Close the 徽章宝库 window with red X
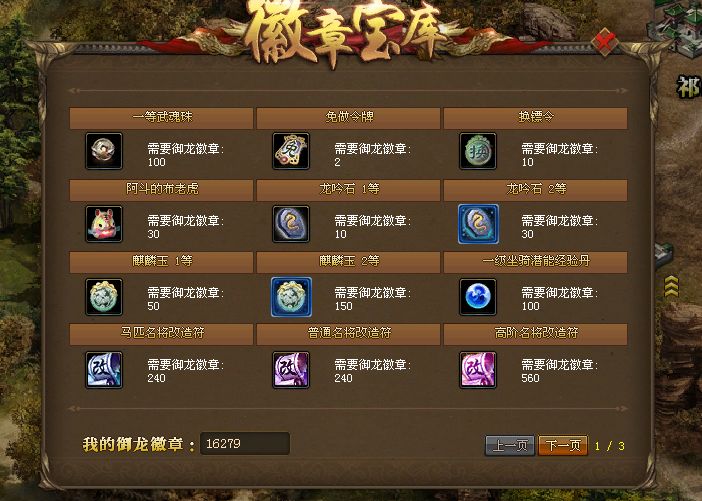The height and width of the screenshot is (501, 702). click(x=605, y=43)
